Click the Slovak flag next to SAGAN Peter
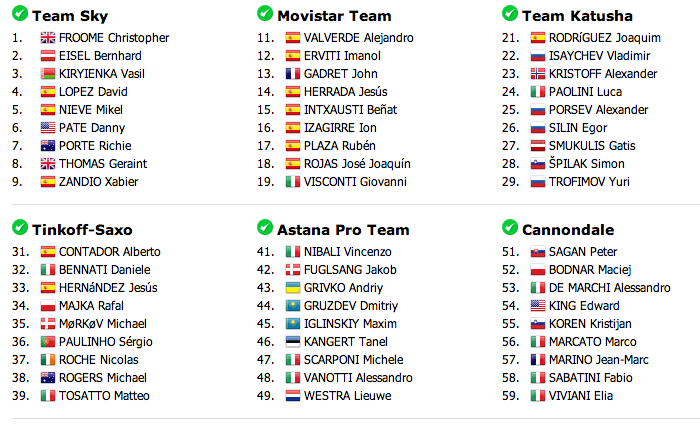This screenshot has height=429, width=700. pyautogui.click(x=538, y=252)
